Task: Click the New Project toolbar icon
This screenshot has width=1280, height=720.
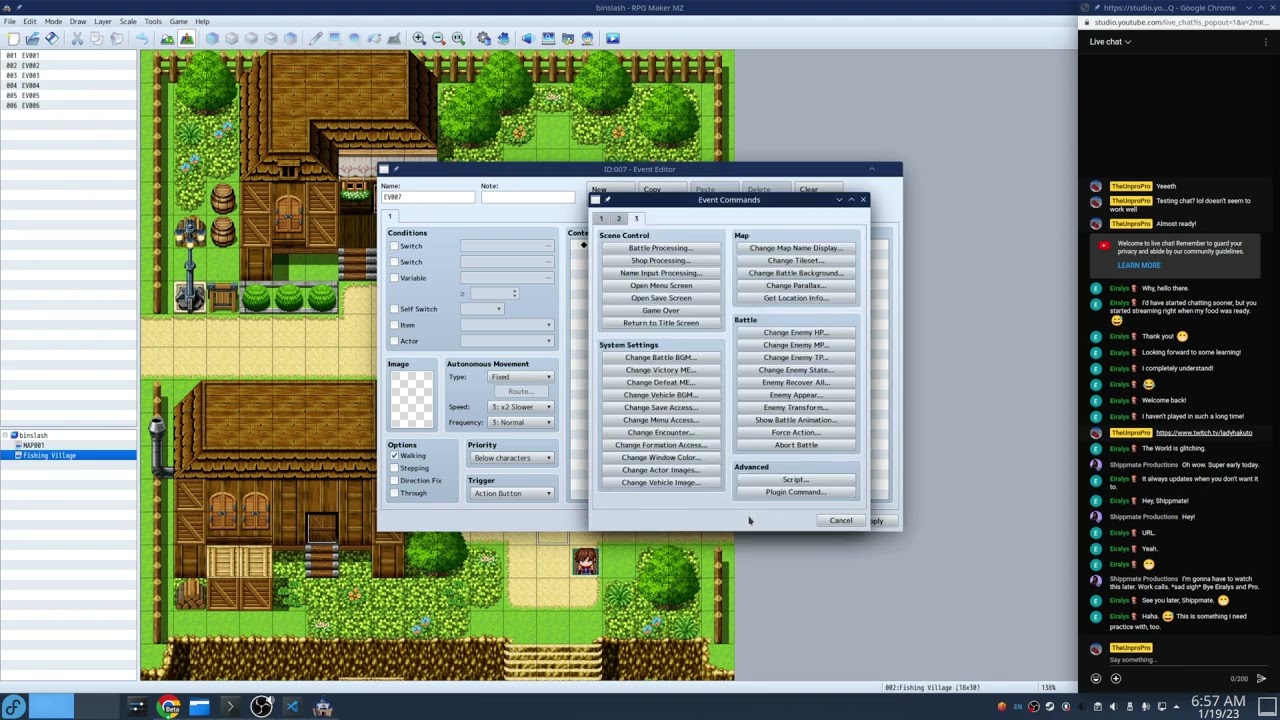Action: 13,38
